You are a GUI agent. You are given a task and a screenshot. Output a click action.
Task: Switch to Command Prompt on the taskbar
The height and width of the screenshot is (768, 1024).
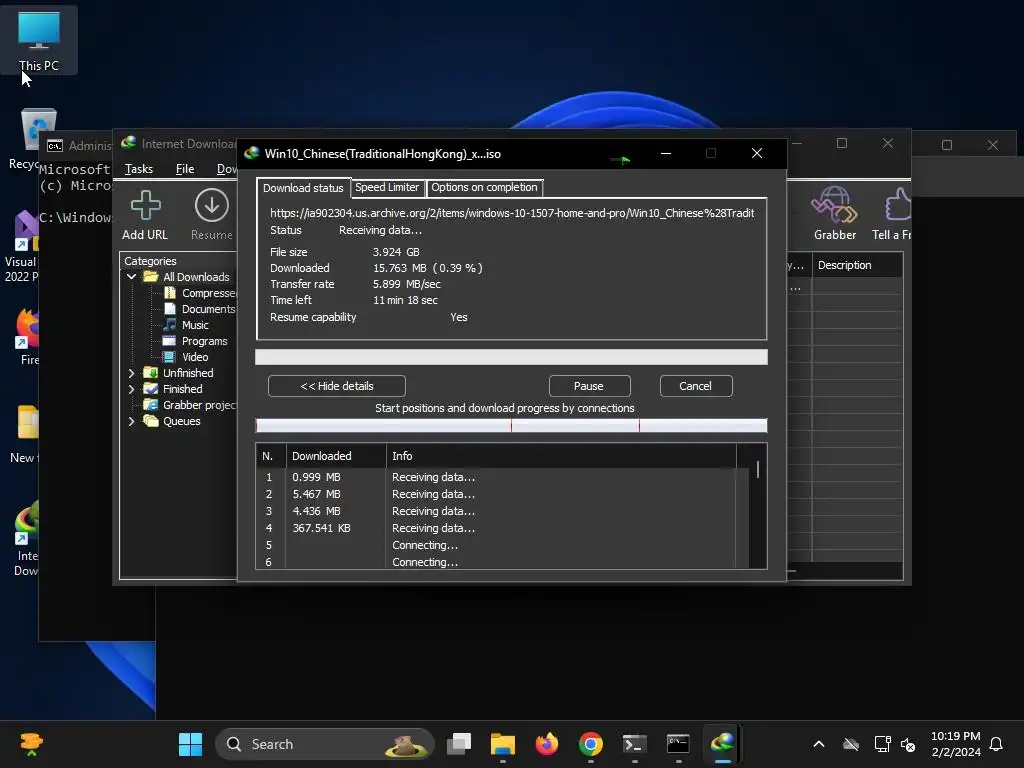click(678, 744)
